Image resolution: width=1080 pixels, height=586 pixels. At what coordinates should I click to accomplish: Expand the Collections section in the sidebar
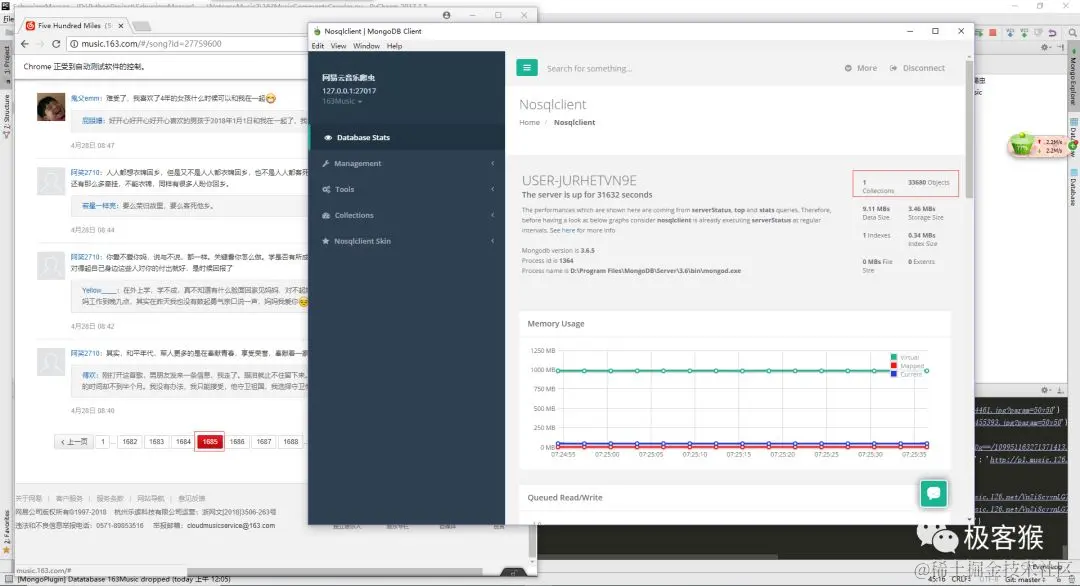click(406, 215)
